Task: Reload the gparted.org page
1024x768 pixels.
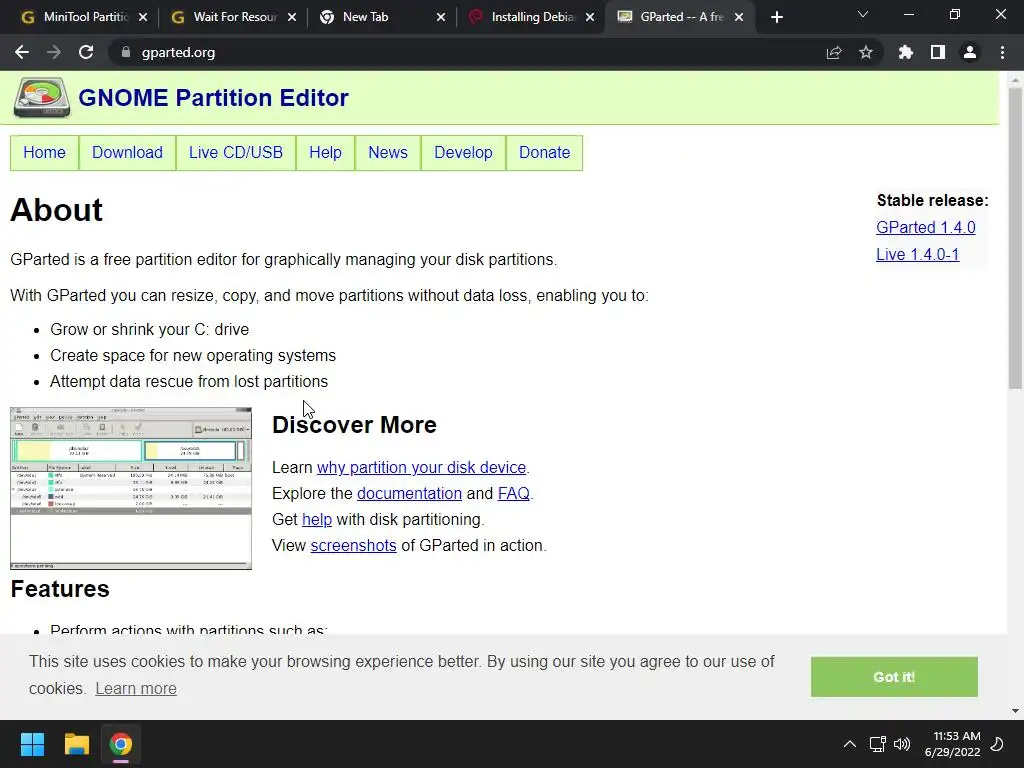Action: click(x=86, y=52)
